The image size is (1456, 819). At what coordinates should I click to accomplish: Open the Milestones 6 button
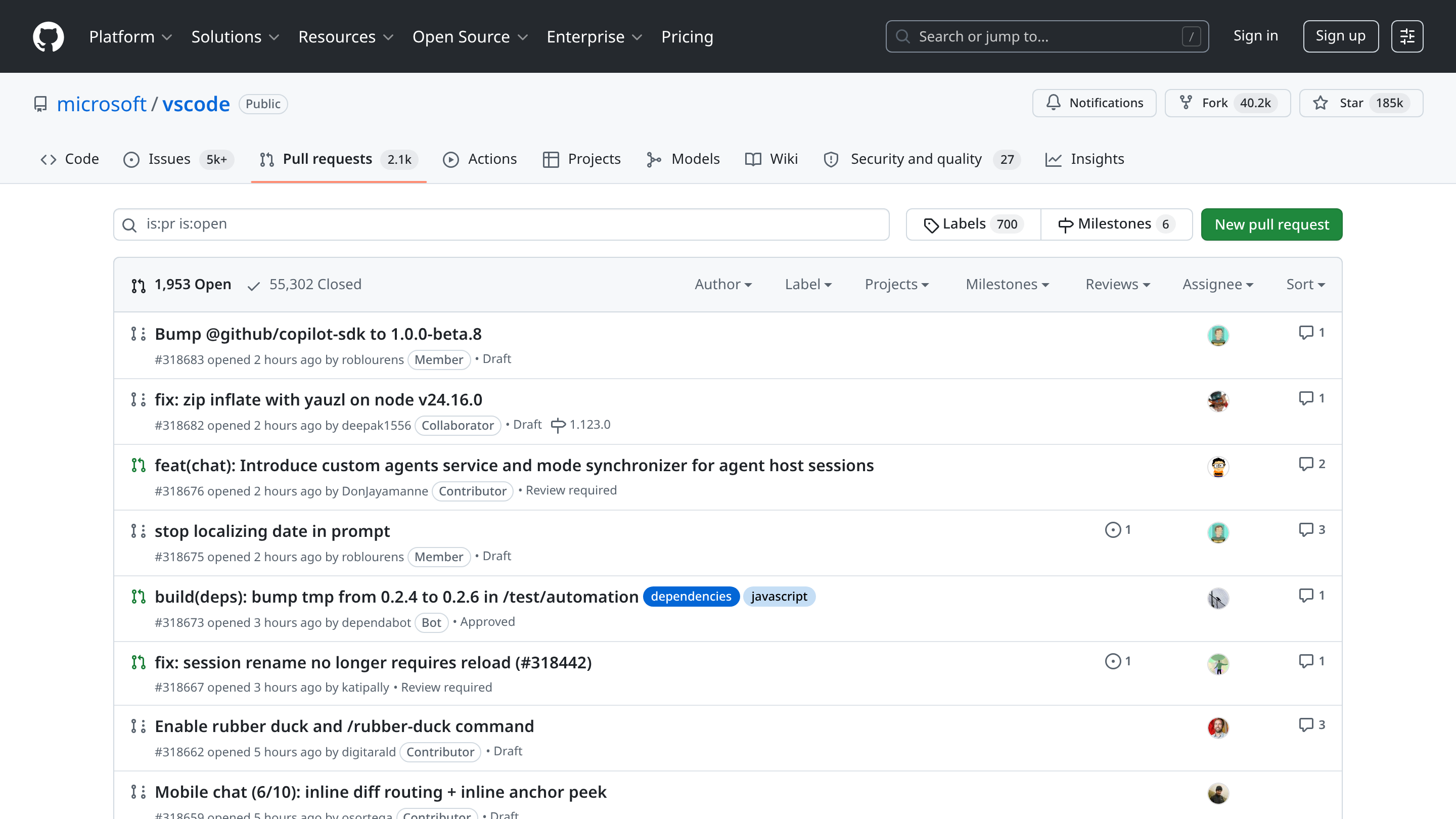1116,224
